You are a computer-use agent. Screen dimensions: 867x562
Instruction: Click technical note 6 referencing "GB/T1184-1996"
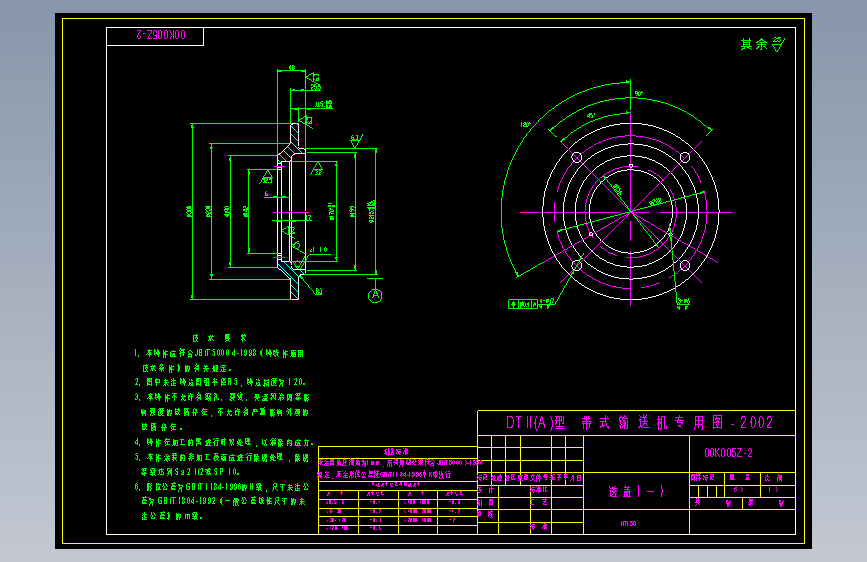pos(222,487)
